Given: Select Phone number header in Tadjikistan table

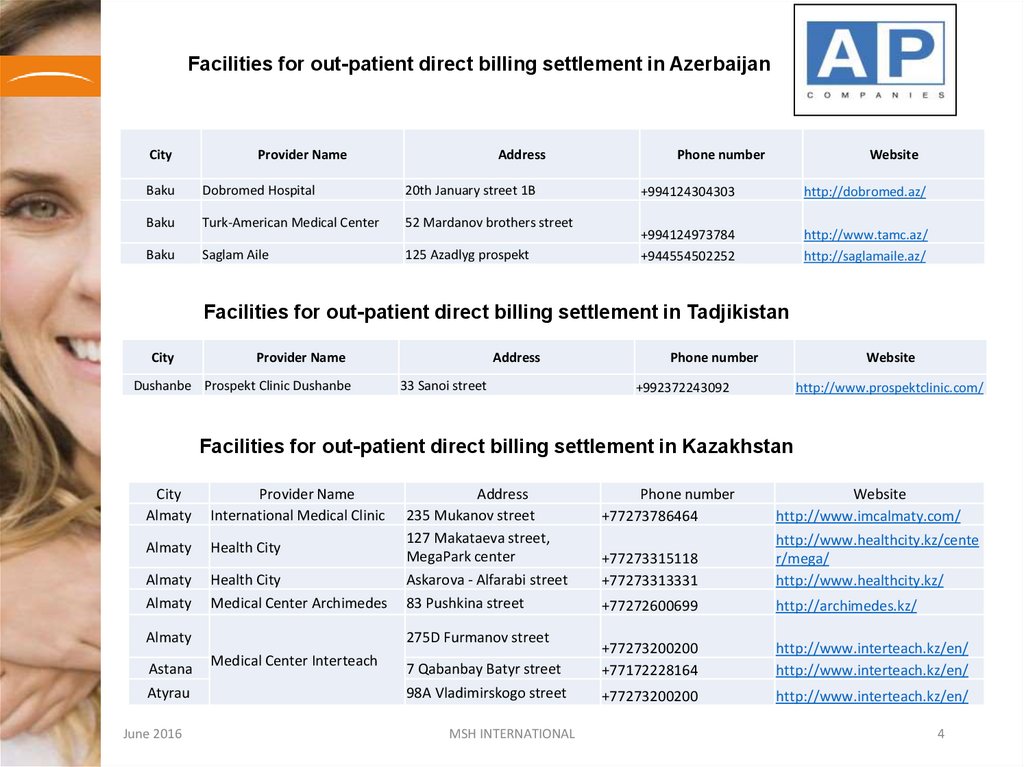Looking at the screenshot, I should point(713,358).
